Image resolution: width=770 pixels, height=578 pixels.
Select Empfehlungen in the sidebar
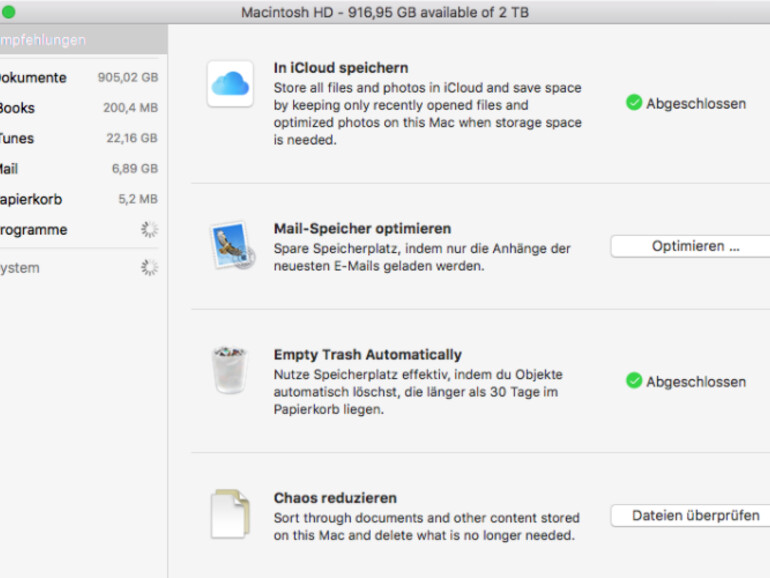(43, 40)
